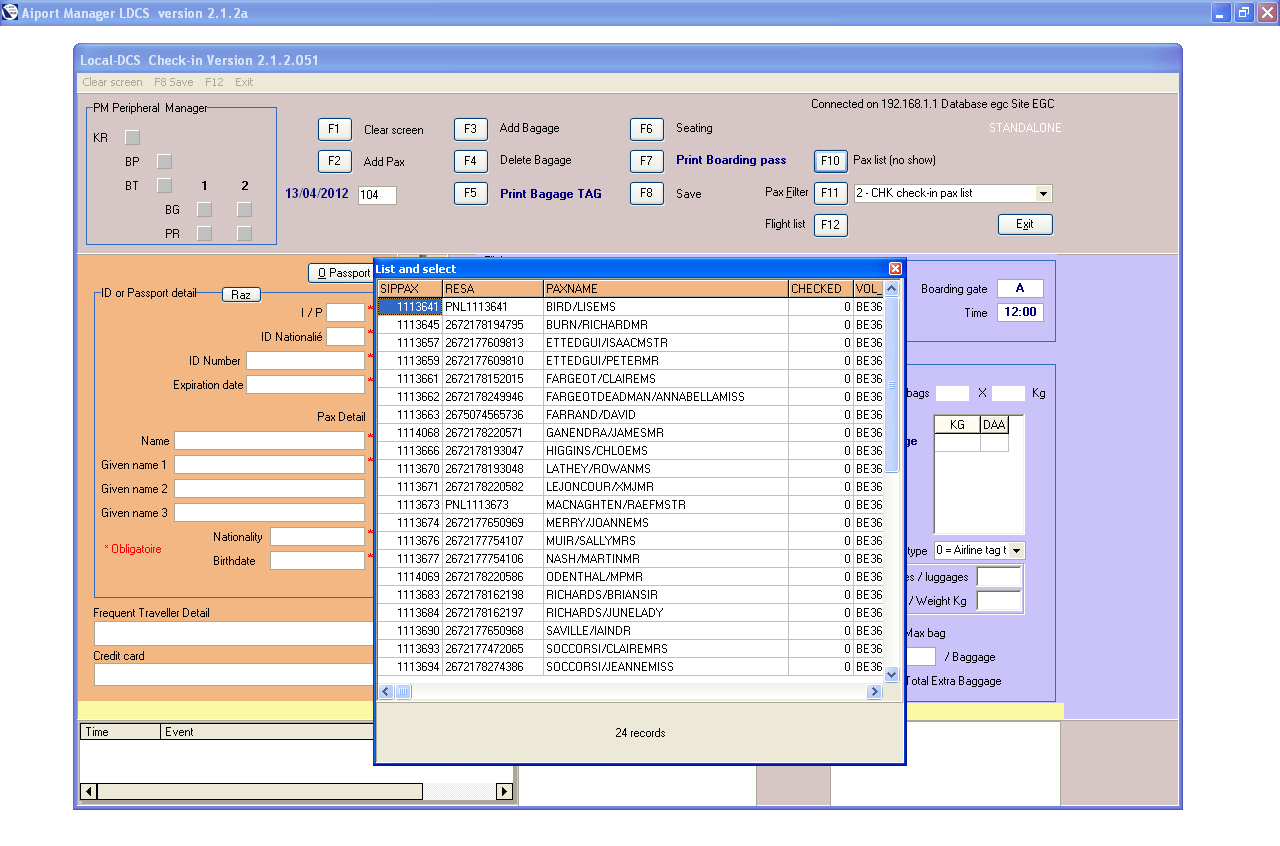Click the F1 Clear screen button

pos(335,129)
